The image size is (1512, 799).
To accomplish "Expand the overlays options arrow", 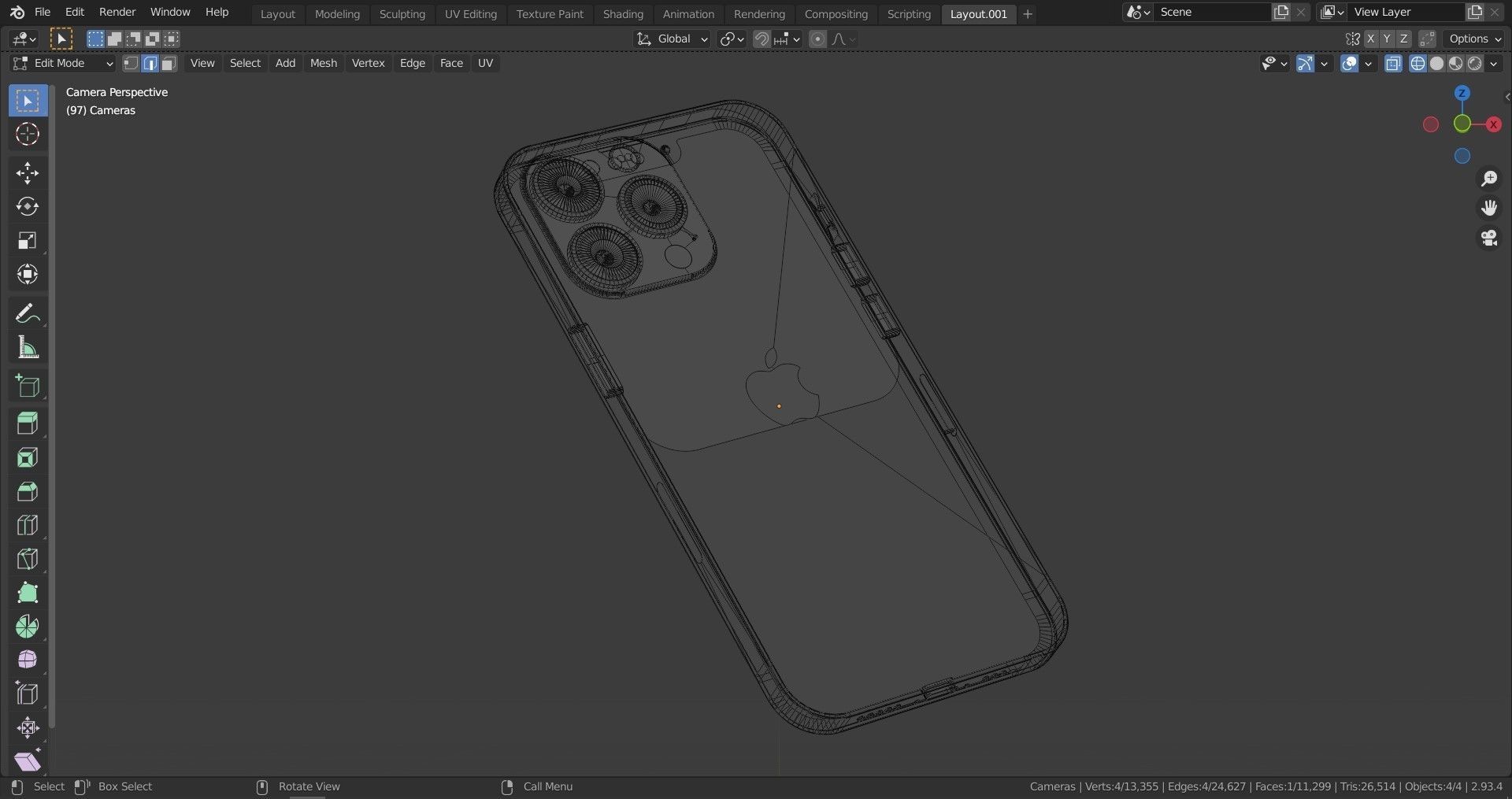I will pyautogui.click(x=1368, y=64).
